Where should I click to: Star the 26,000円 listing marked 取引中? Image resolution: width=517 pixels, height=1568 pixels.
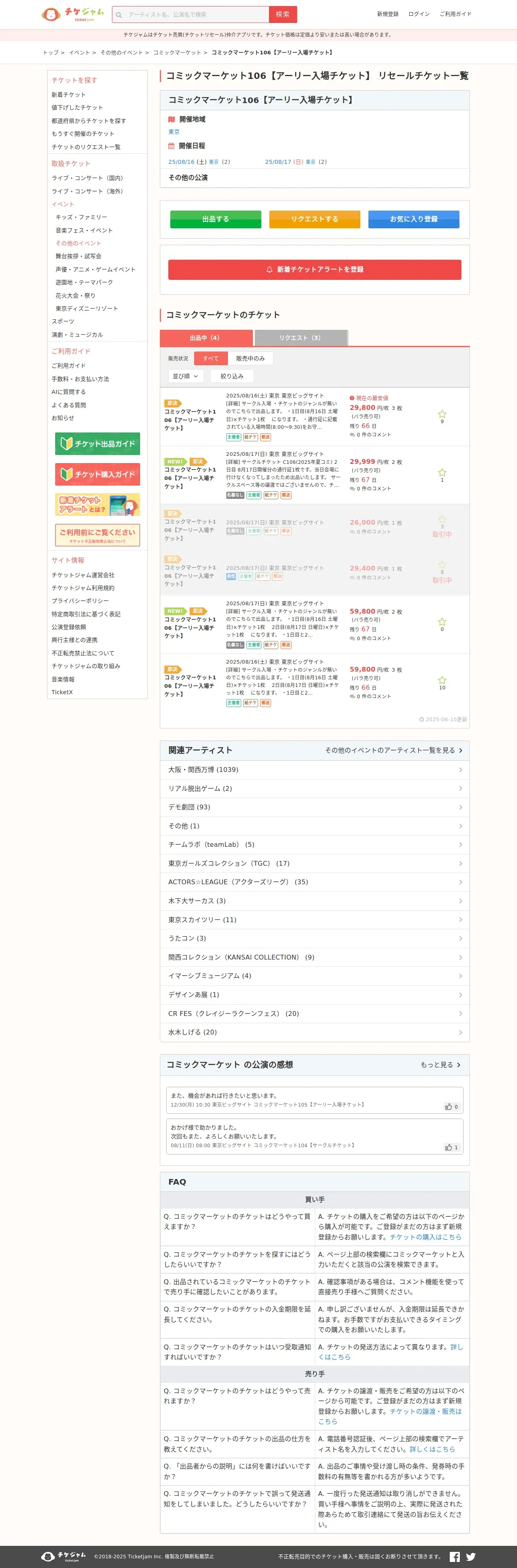pyautogui.click(x=442, y=519)
